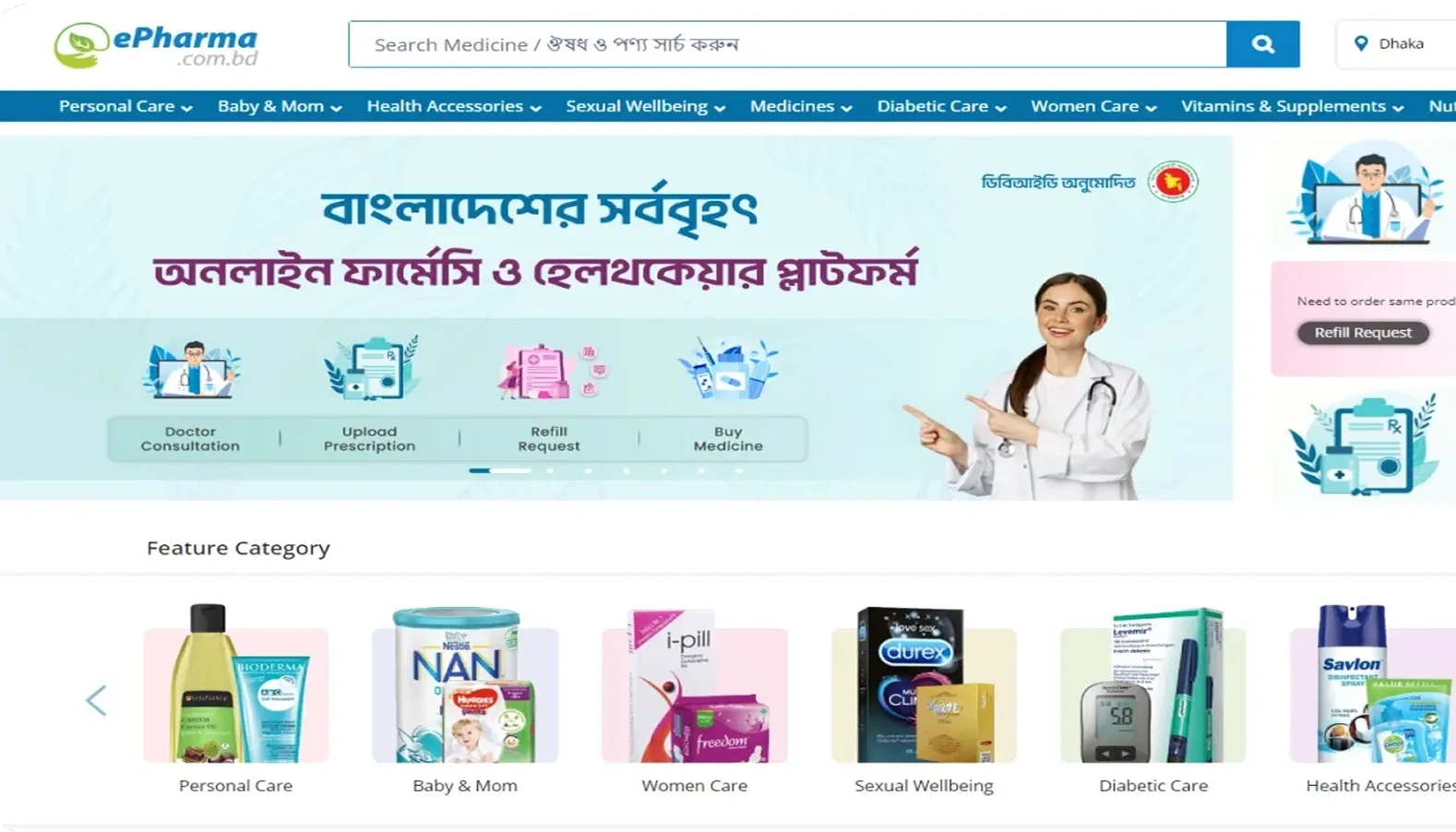
Task: Go to previous categories with left arrow
Action: tap(96, 700)
